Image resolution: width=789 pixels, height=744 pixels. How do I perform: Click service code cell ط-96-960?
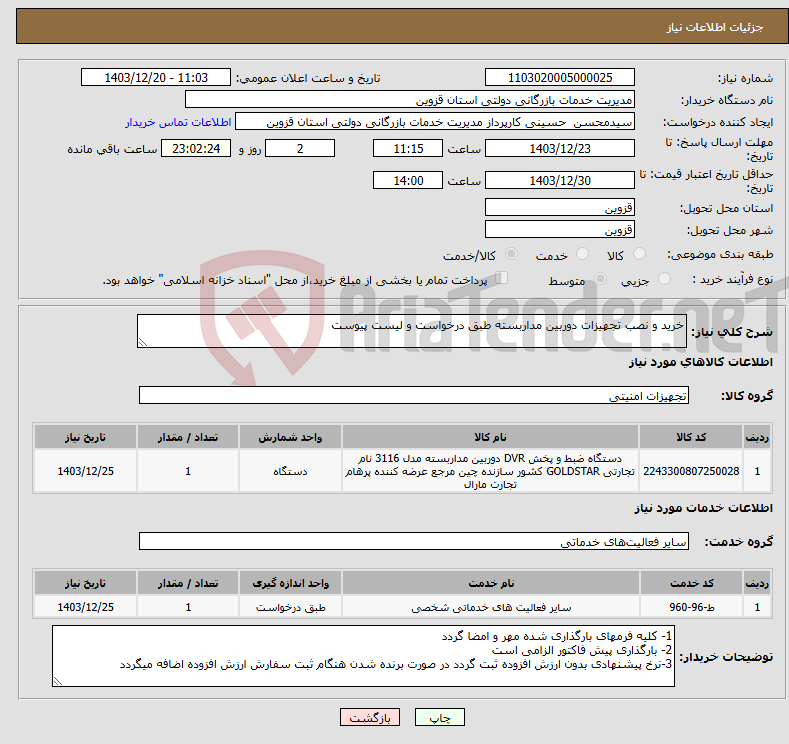pyautogui.click(x=692, y=607)
